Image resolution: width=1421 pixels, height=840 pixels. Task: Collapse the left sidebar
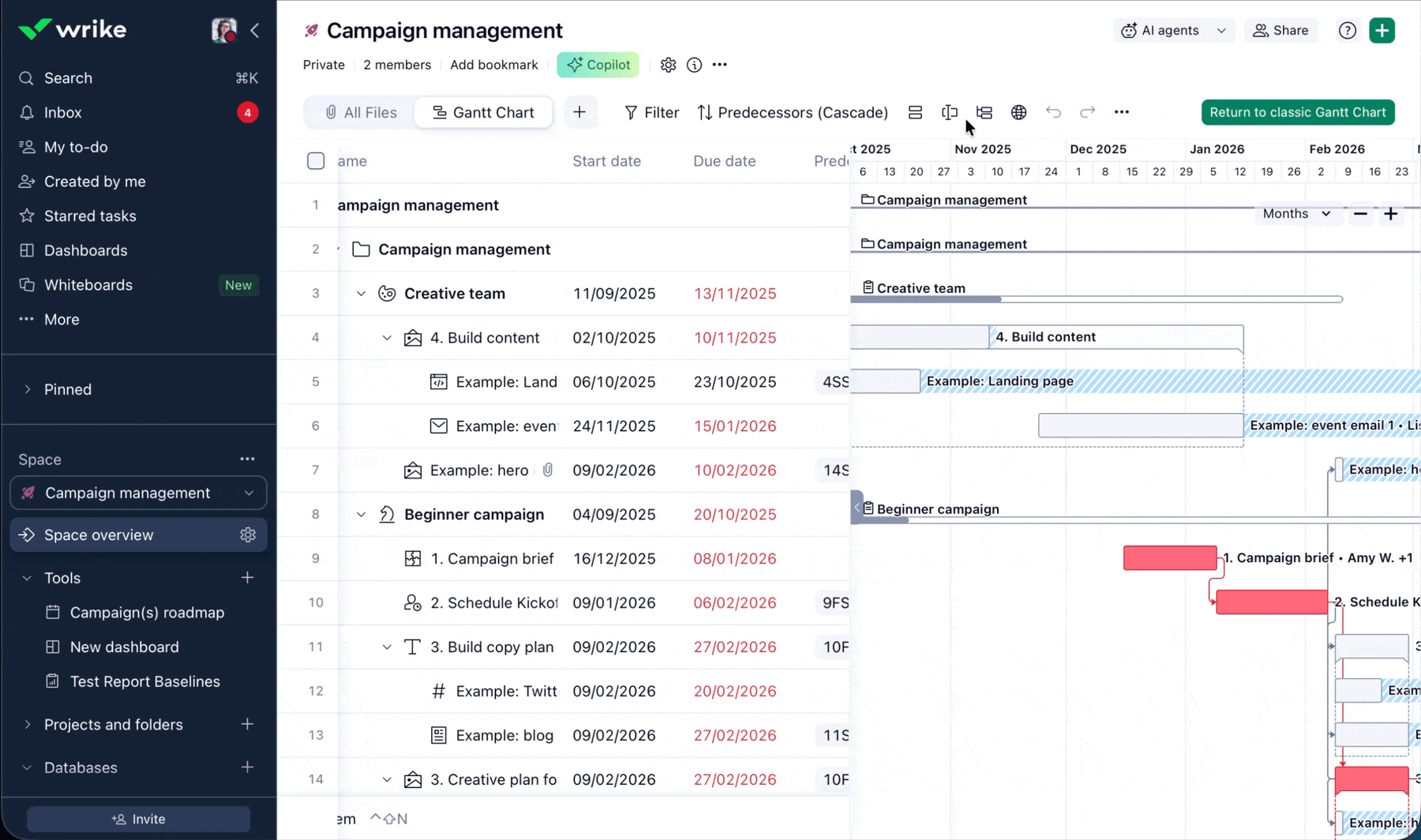point(254,31)
